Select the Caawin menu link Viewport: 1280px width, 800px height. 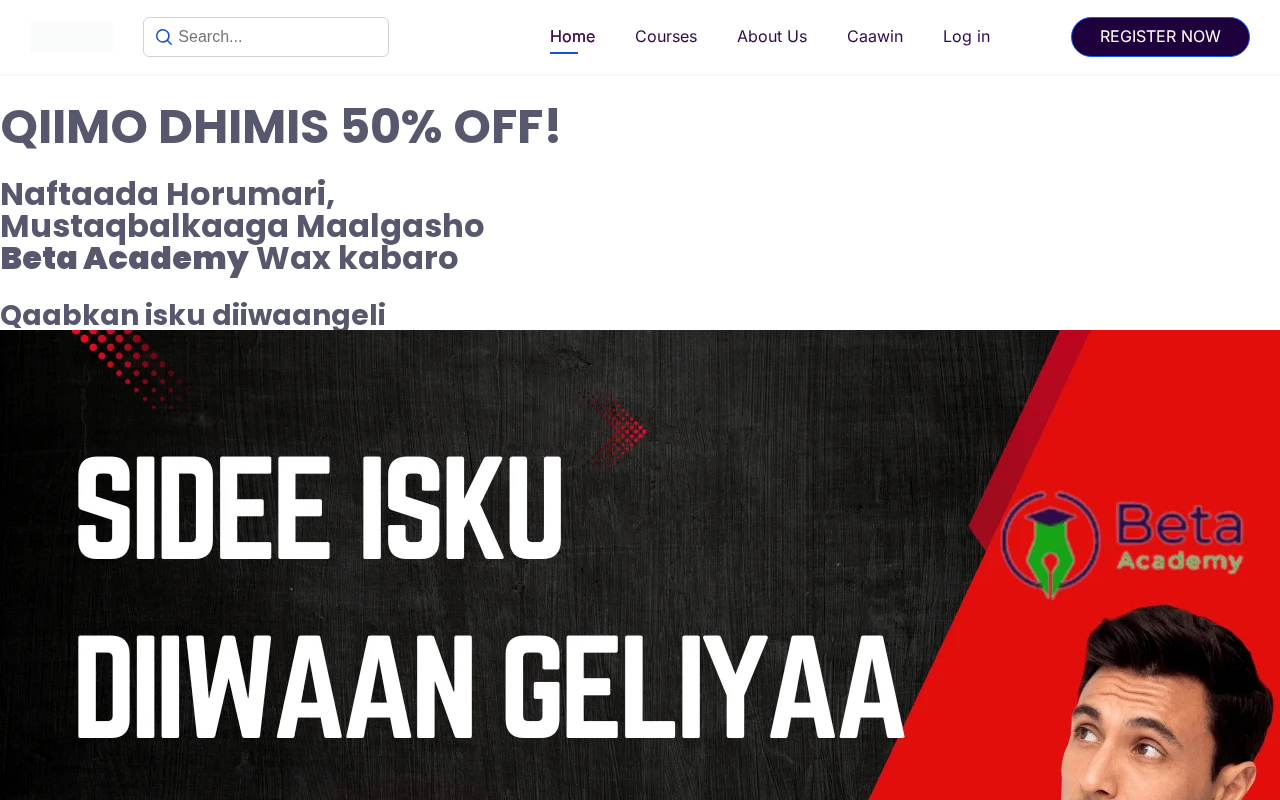click(x=875, y=37)
